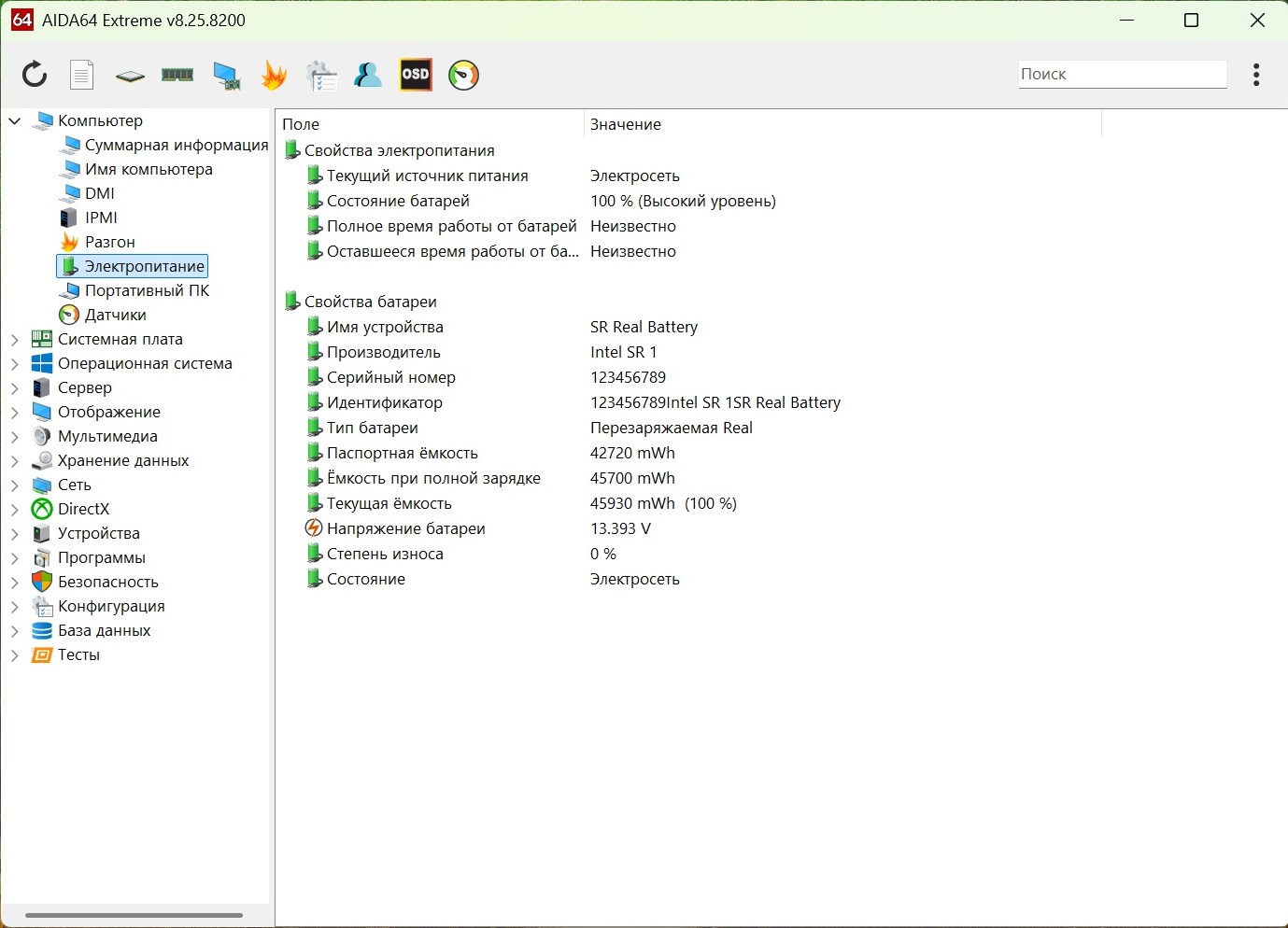Viewport: 1288px width, 928px height.
Task: Click the Refresh toolbar icon
Action: [x=35, y=75]
